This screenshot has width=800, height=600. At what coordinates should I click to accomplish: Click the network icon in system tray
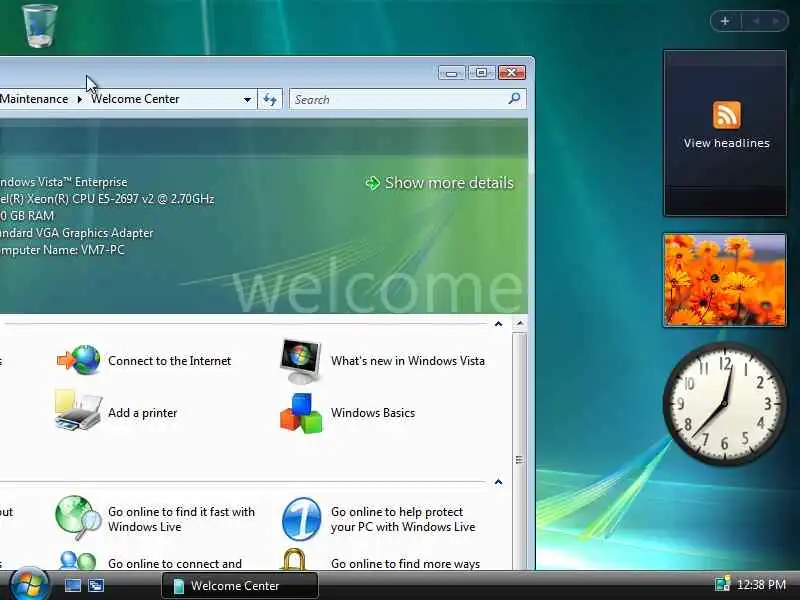(x=722, y=584)
